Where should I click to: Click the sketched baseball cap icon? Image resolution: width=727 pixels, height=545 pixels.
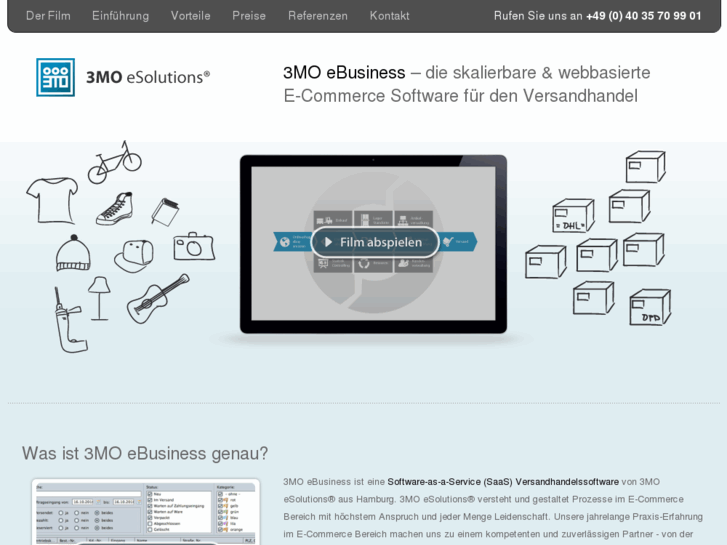134,256
